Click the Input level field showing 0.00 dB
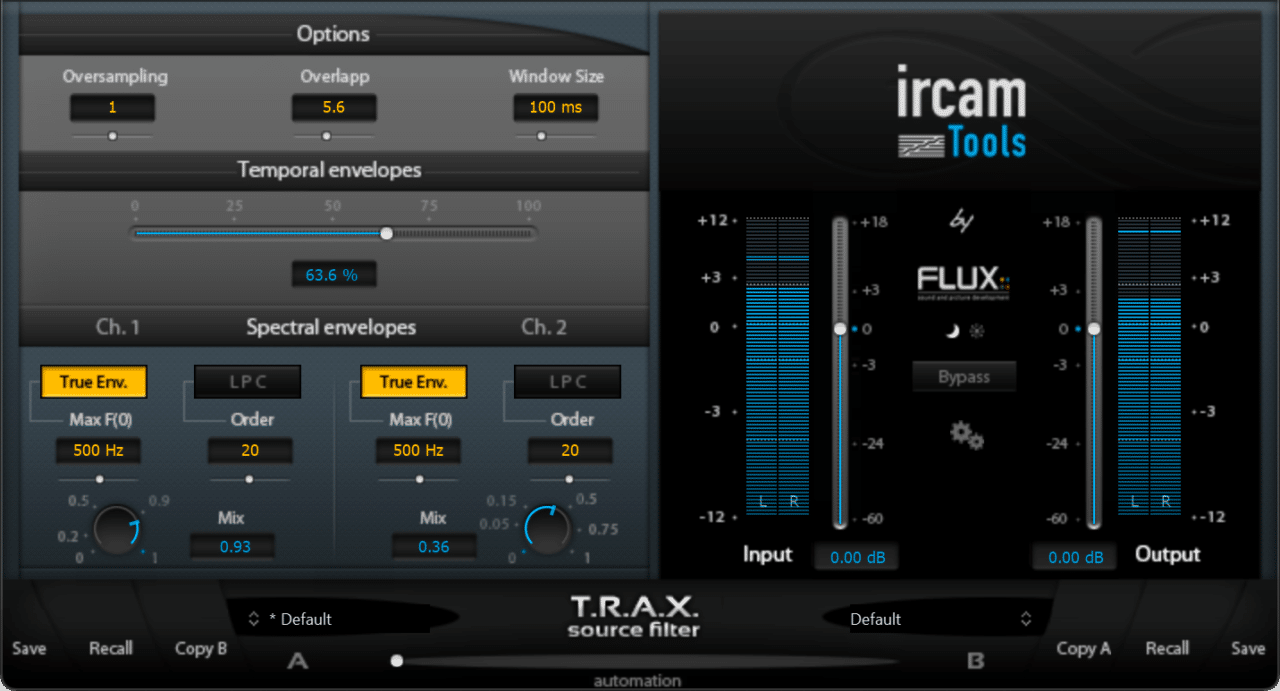1280x691 pixels. 856,557
